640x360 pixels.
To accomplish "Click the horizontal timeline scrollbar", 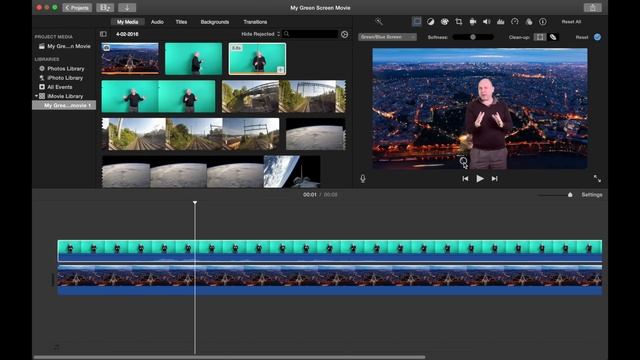I will pos(229,357).
